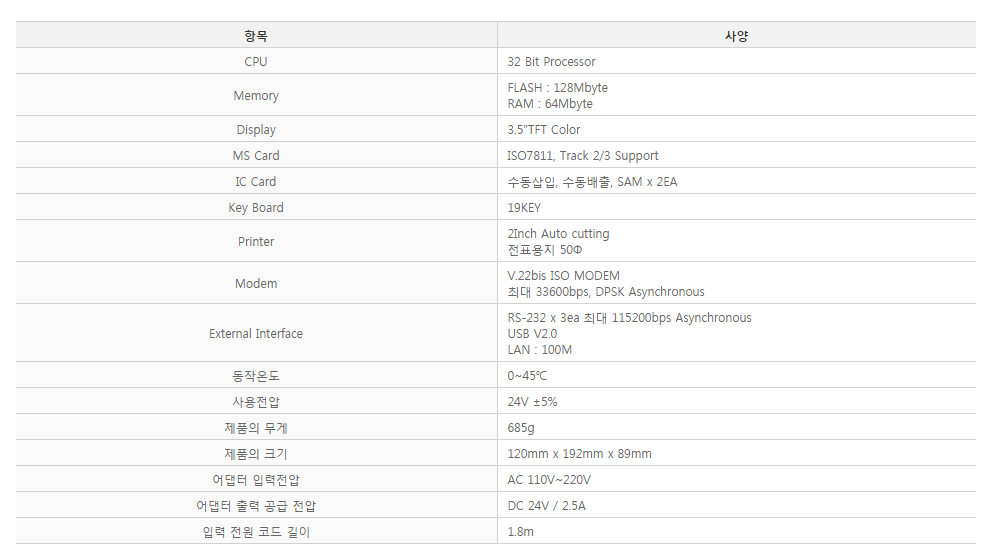The image size is (994, 560).
Task: Select the Printer row label
Action: pyautogui.click(x=256, y=241)
